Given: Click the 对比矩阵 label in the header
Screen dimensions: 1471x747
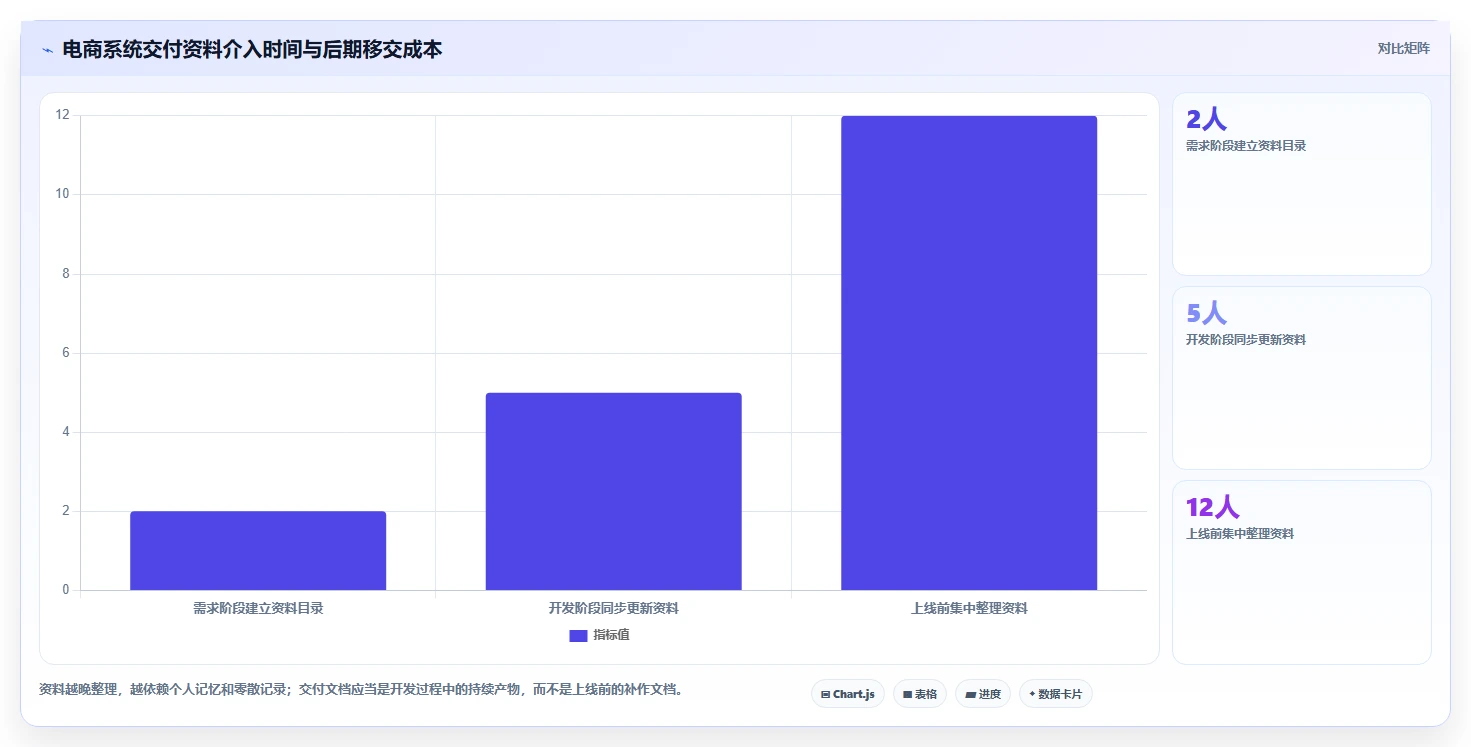Looking at the screenshot, I should 1403,48.
